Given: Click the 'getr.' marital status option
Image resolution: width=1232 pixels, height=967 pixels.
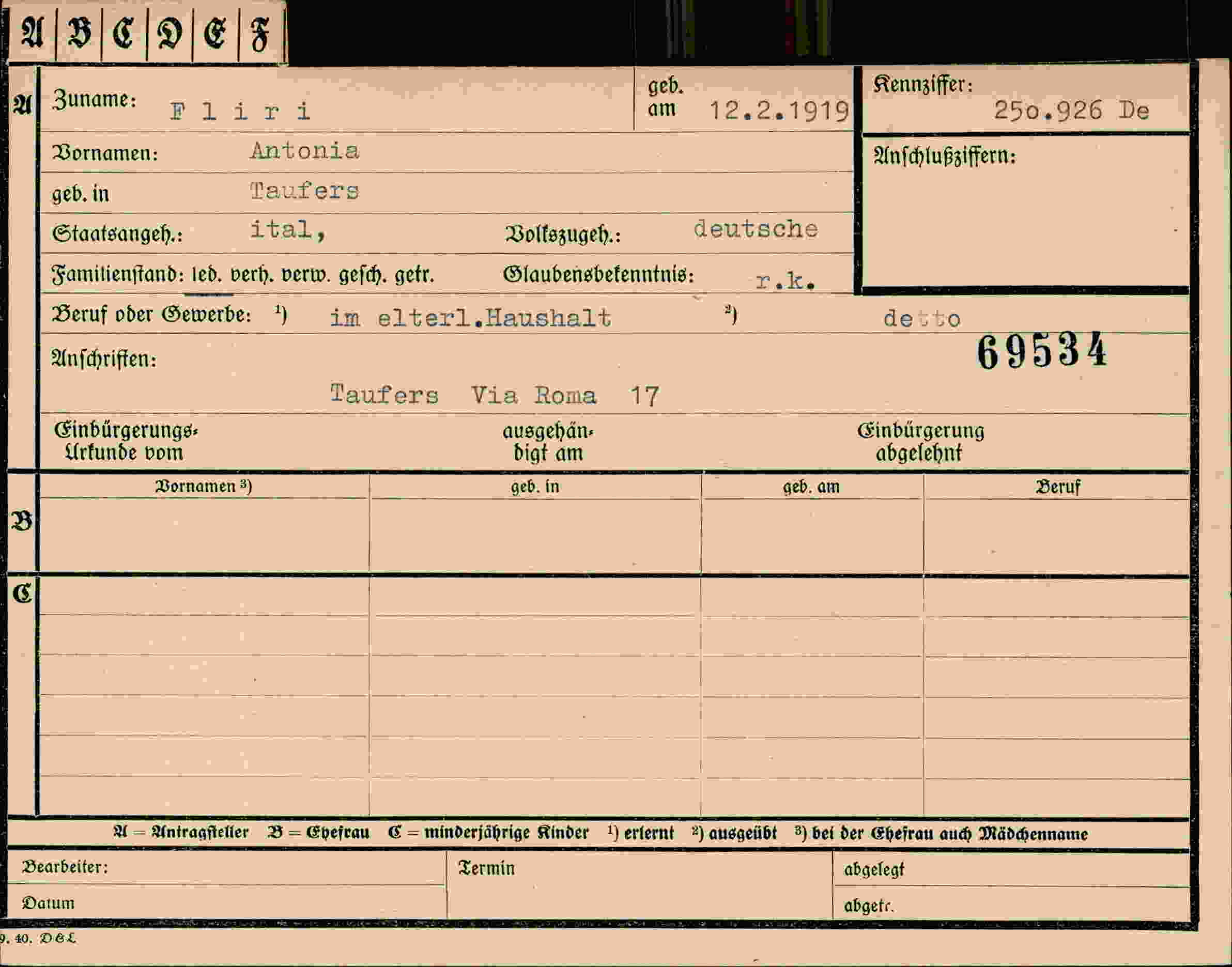Looking at the screenshot, I should (x=414, y=276).
